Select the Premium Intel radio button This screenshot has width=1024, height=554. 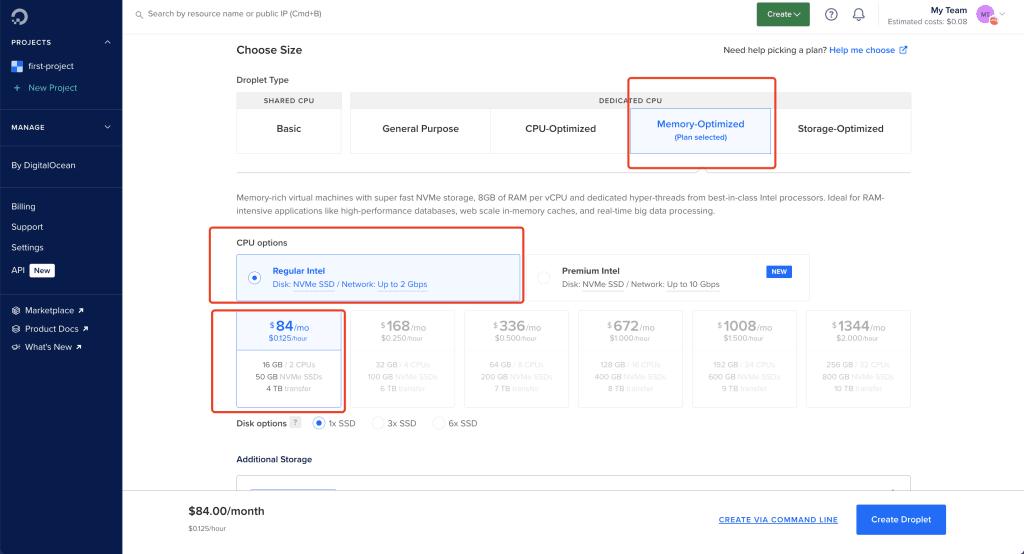(x=543, y=278)
